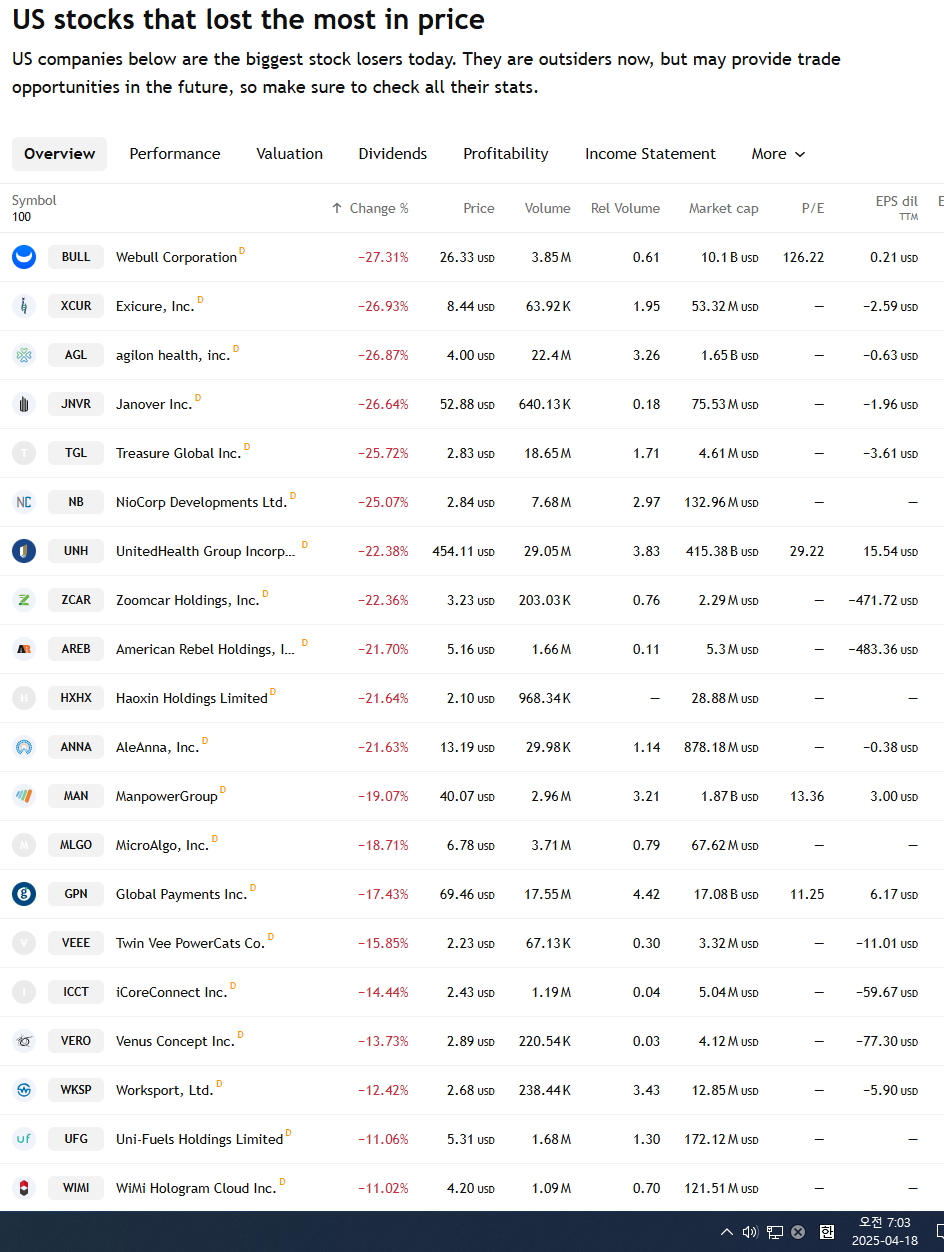Open the UNH ticker symbol link
Screen dimensions: 944x1252
(76, 551)
